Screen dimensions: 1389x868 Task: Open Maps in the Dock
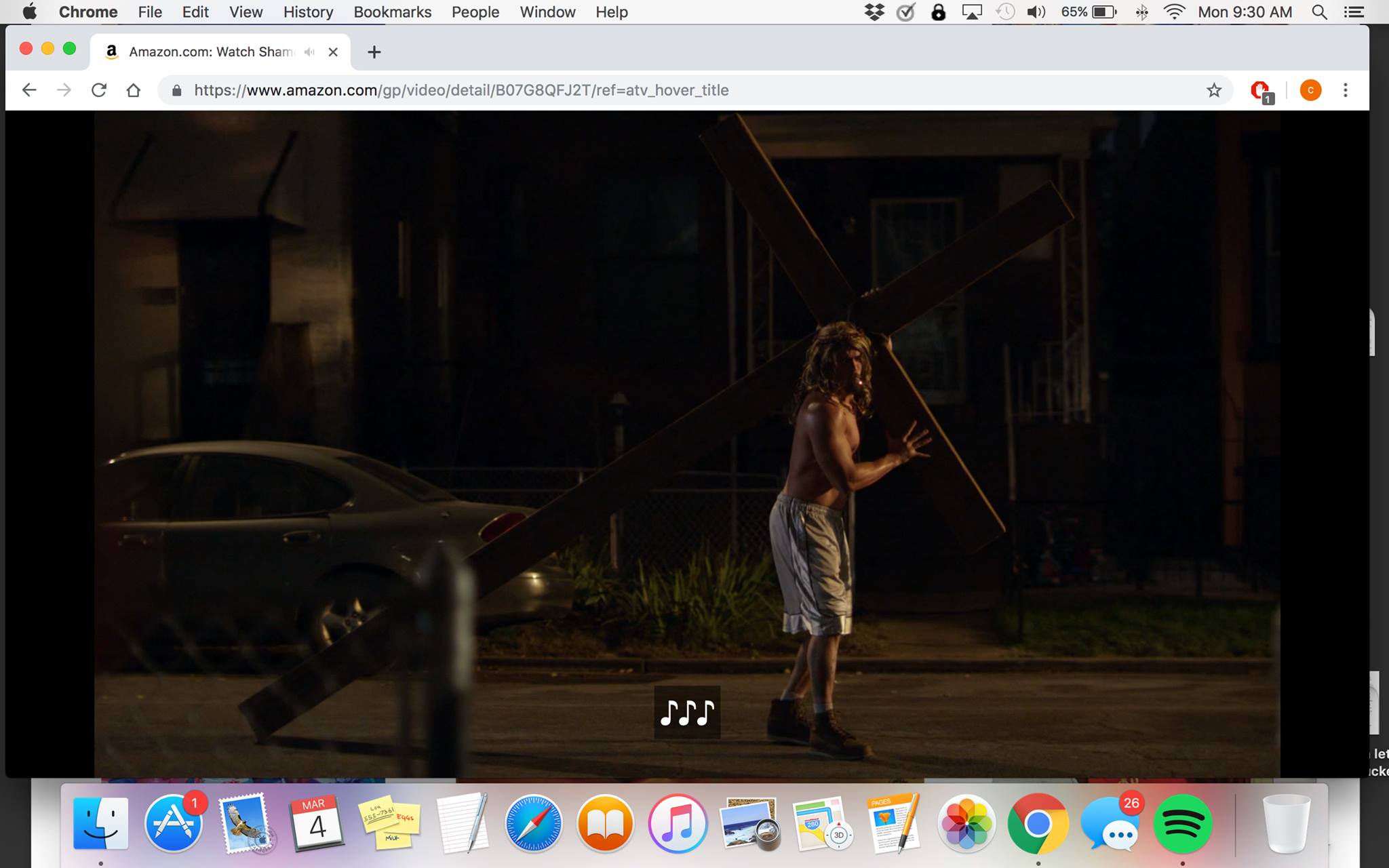click(x=822, y=823)
